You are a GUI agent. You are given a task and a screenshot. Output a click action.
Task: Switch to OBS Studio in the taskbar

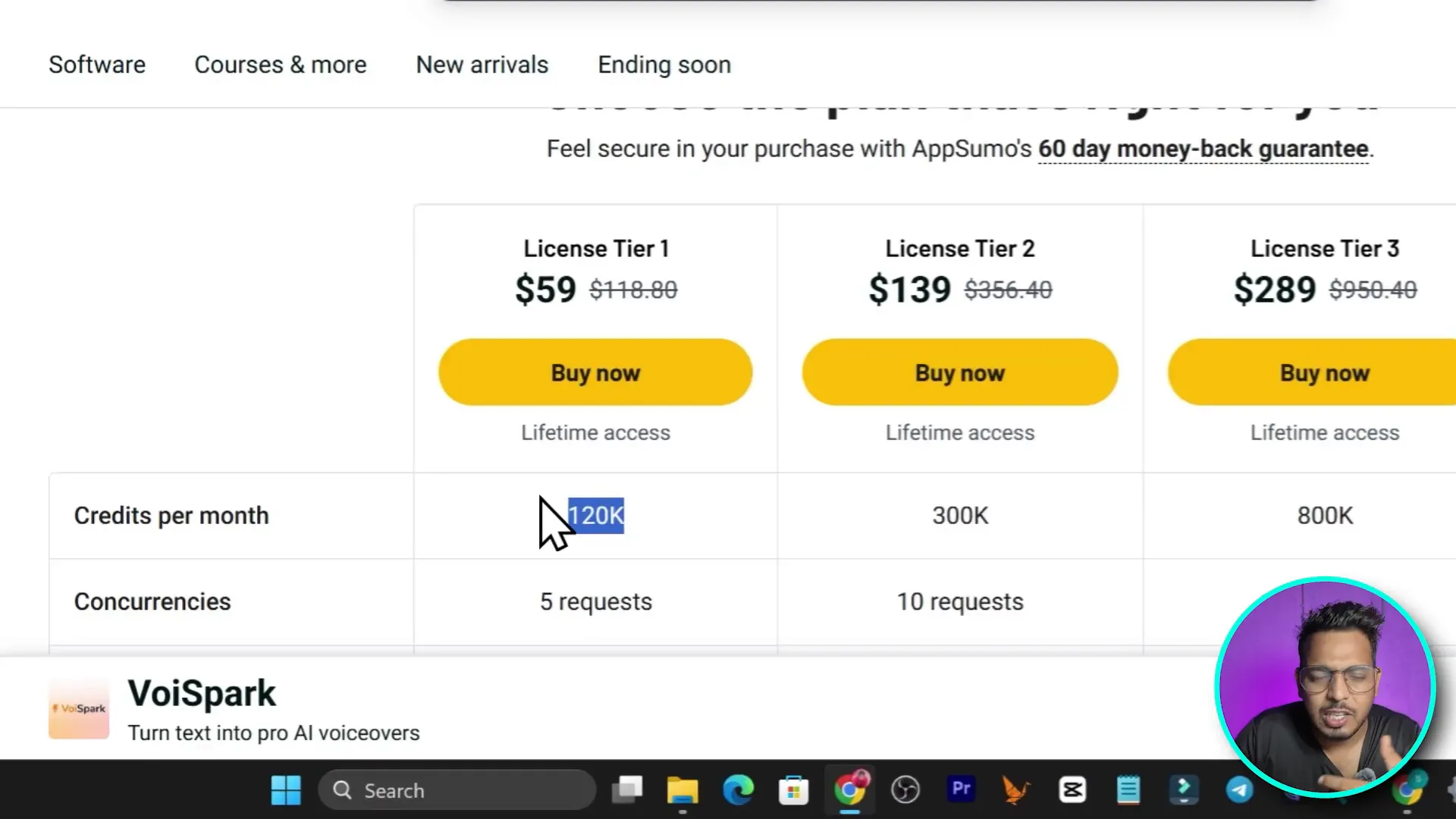point(905,790)
